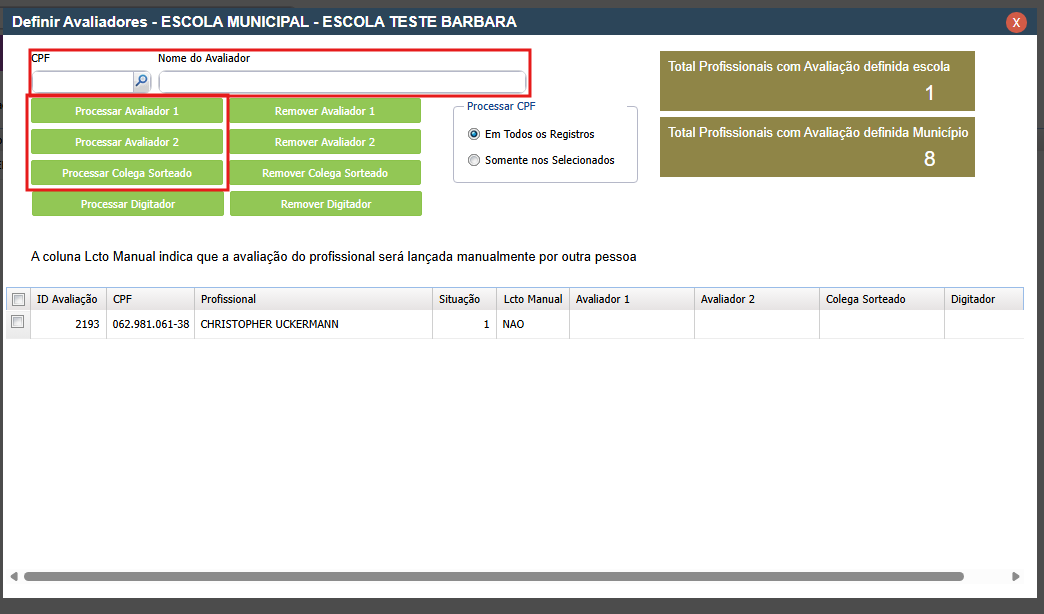The image size is (1044, 614).
Task: Click Remover Avaliador 2 button
Action: (325, 142)
